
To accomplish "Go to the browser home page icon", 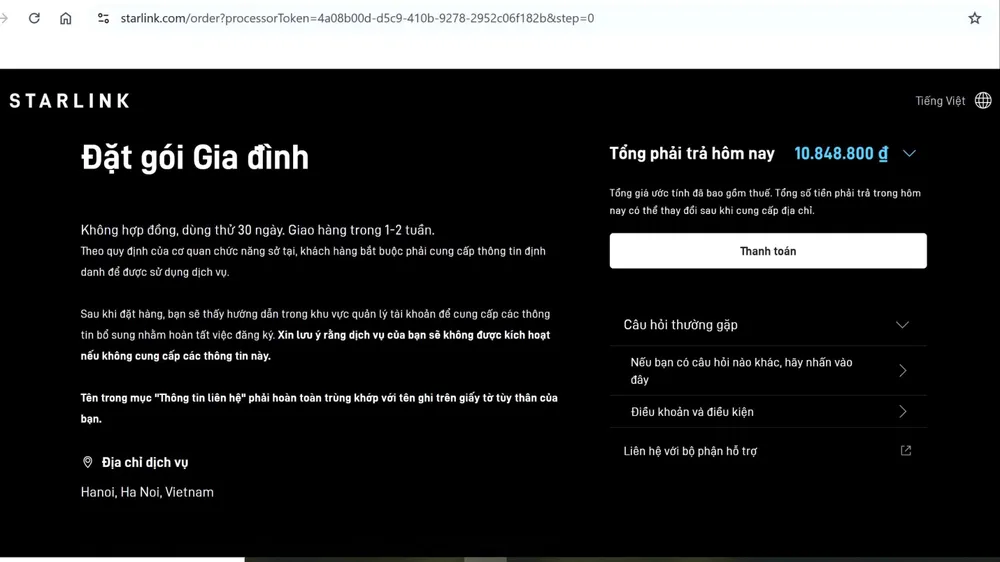I will 66,18.
